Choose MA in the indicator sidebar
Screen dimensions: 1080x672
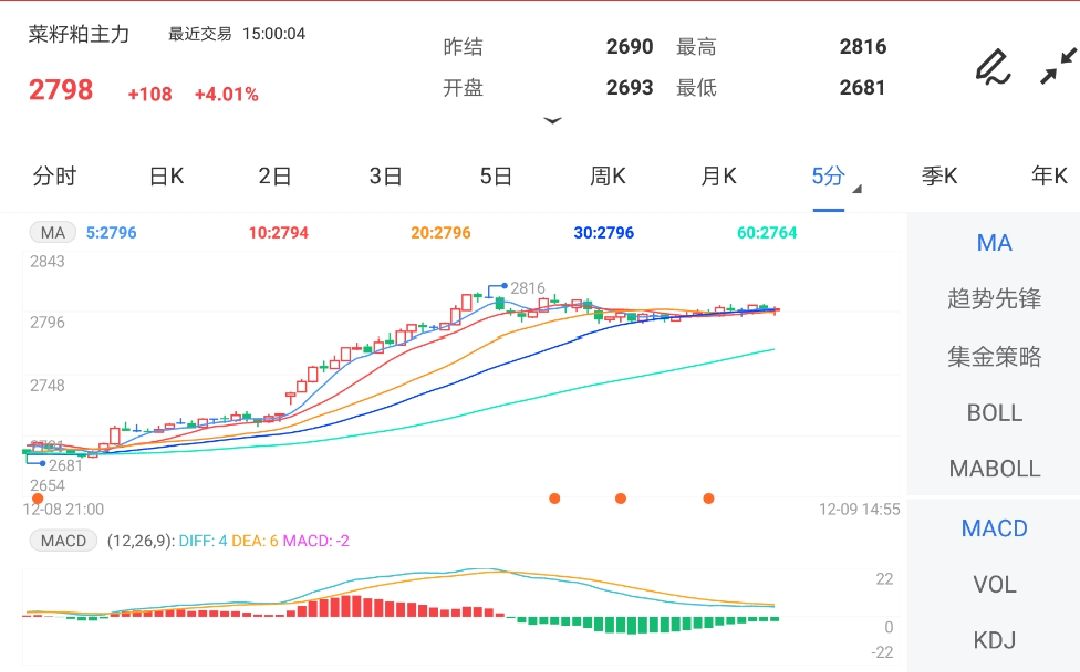coord(994,243)
